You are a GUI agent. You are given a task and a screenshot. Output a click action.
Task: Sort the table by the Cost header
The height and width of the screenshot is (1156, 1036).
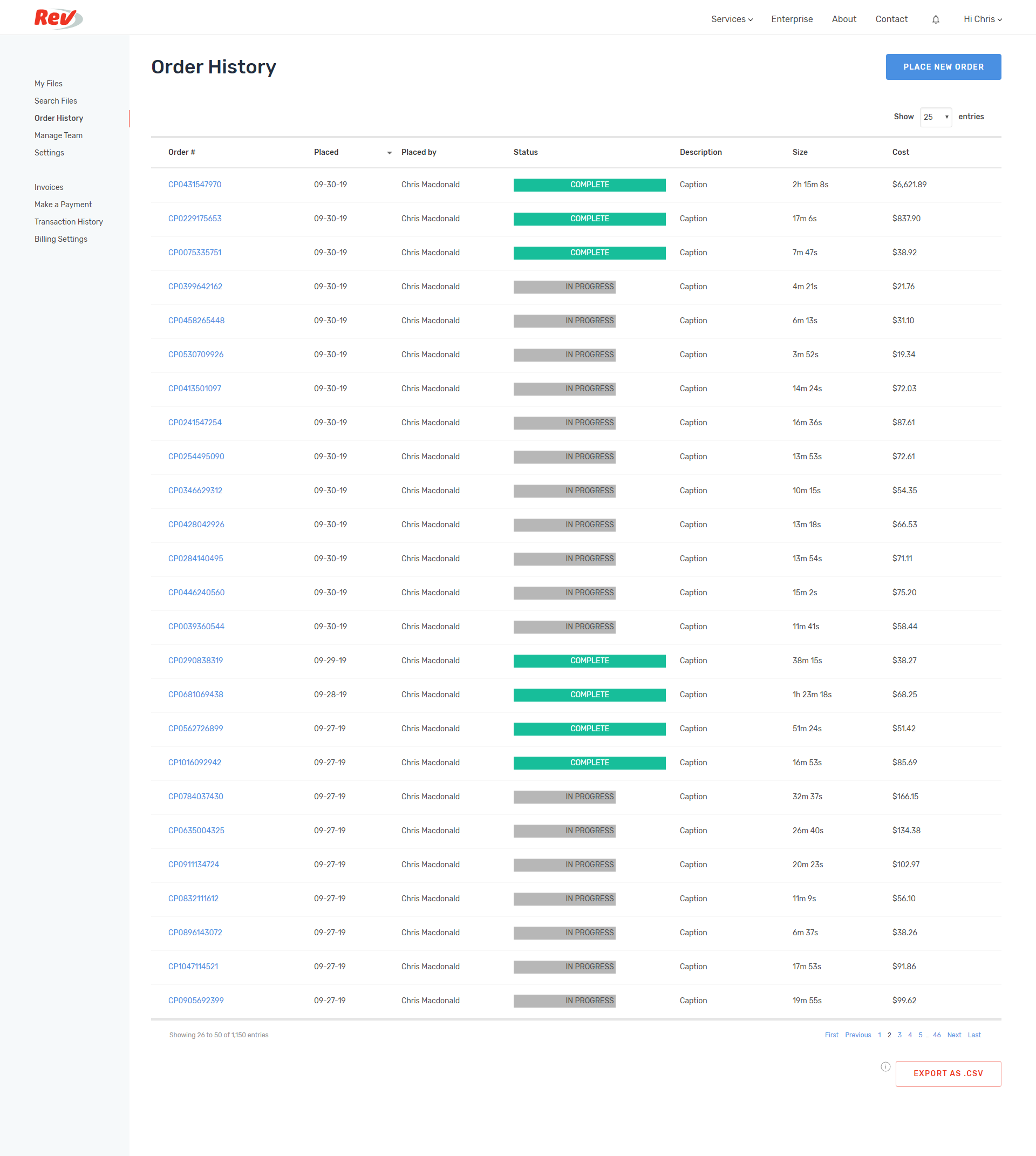coord(901,152)
